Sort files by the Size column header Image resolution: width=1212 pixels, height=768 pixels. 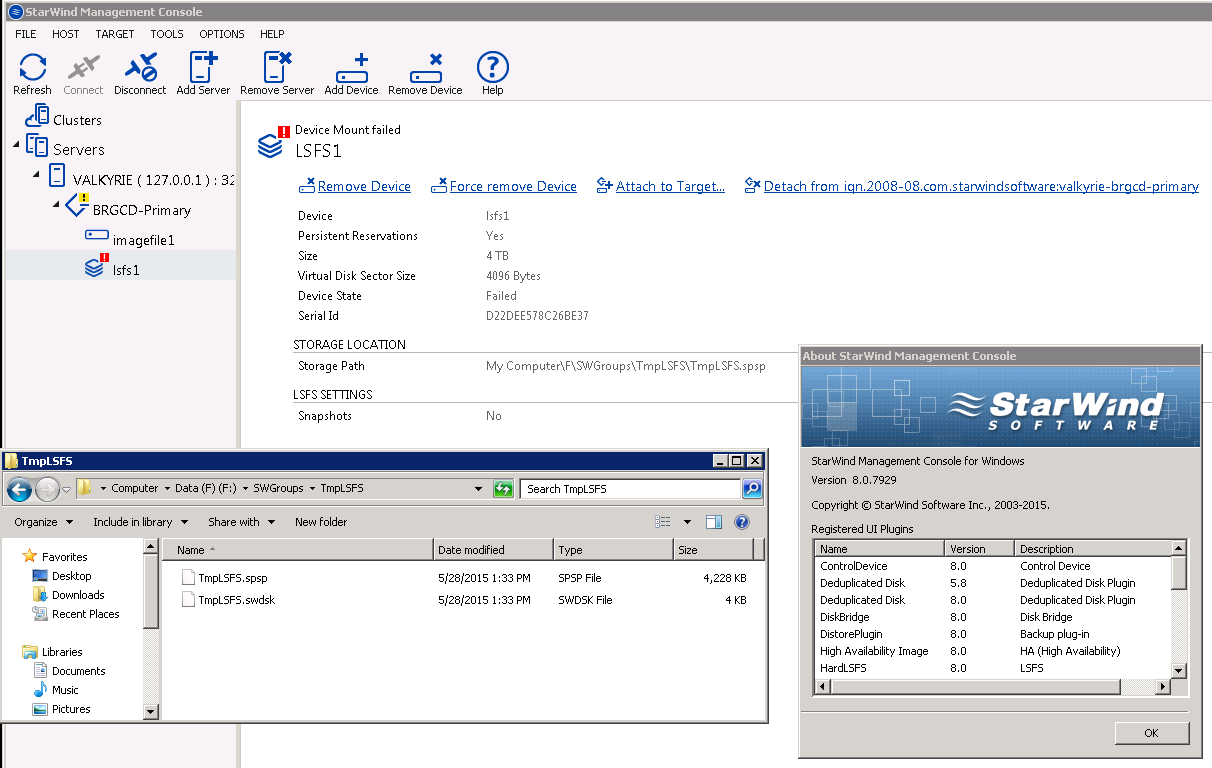(714, 550)
